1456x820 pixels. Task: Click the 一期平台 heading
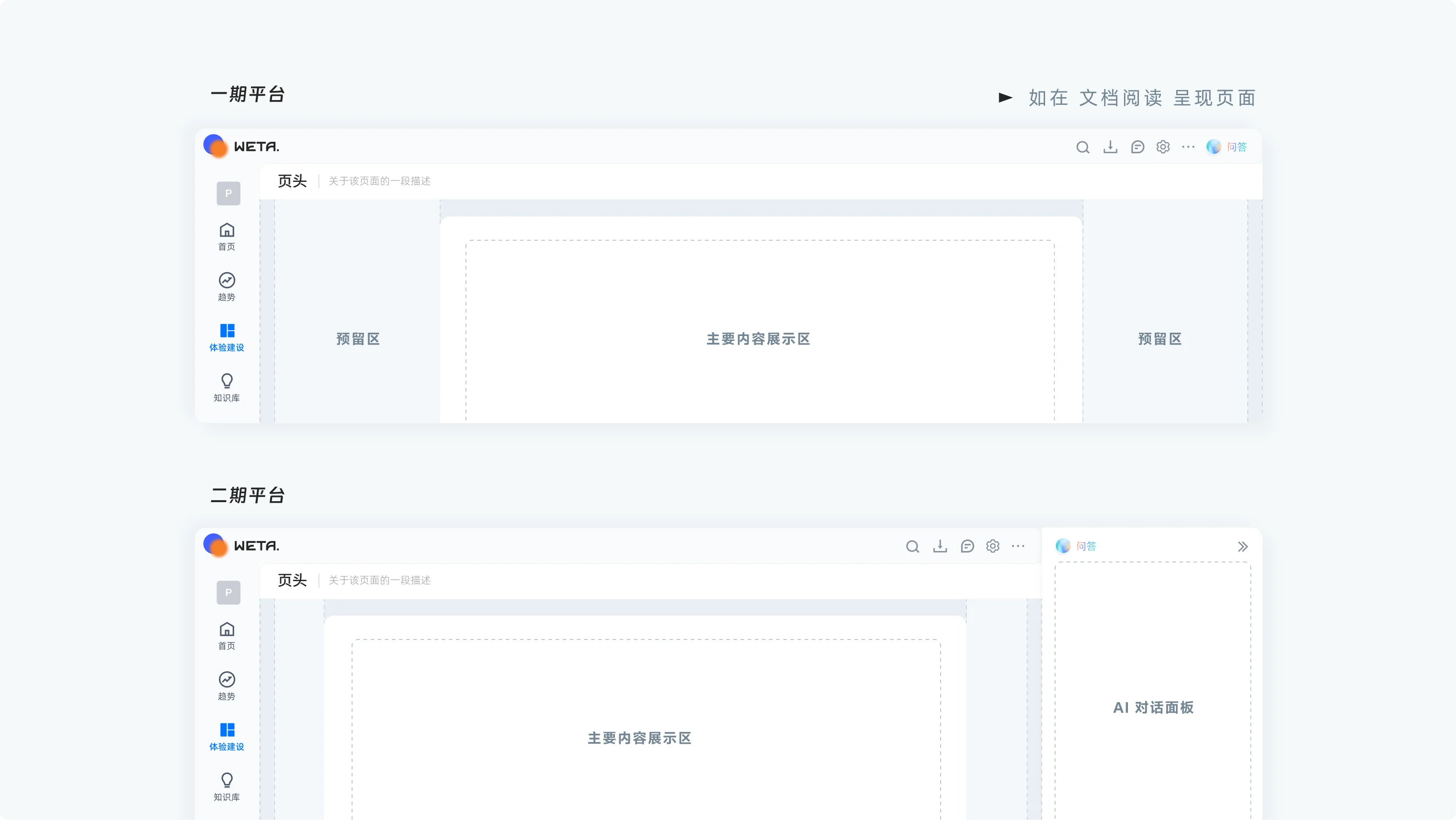pyautogui.click(x=248, y=94)
